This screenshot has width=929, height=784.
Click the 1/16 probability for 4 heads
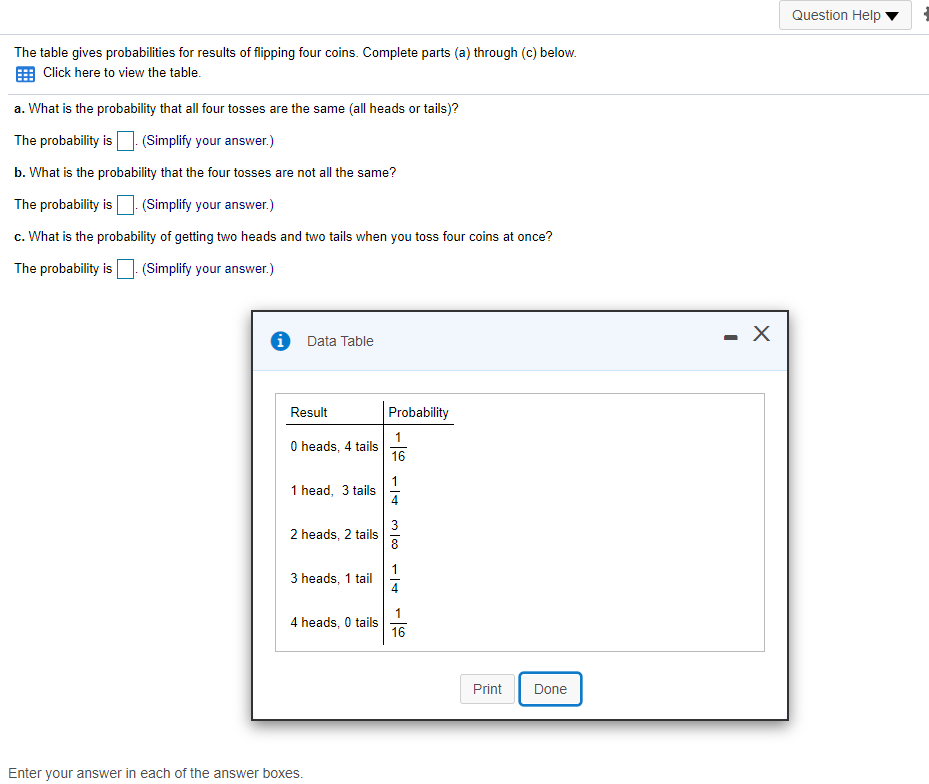(x=398, y=622)
